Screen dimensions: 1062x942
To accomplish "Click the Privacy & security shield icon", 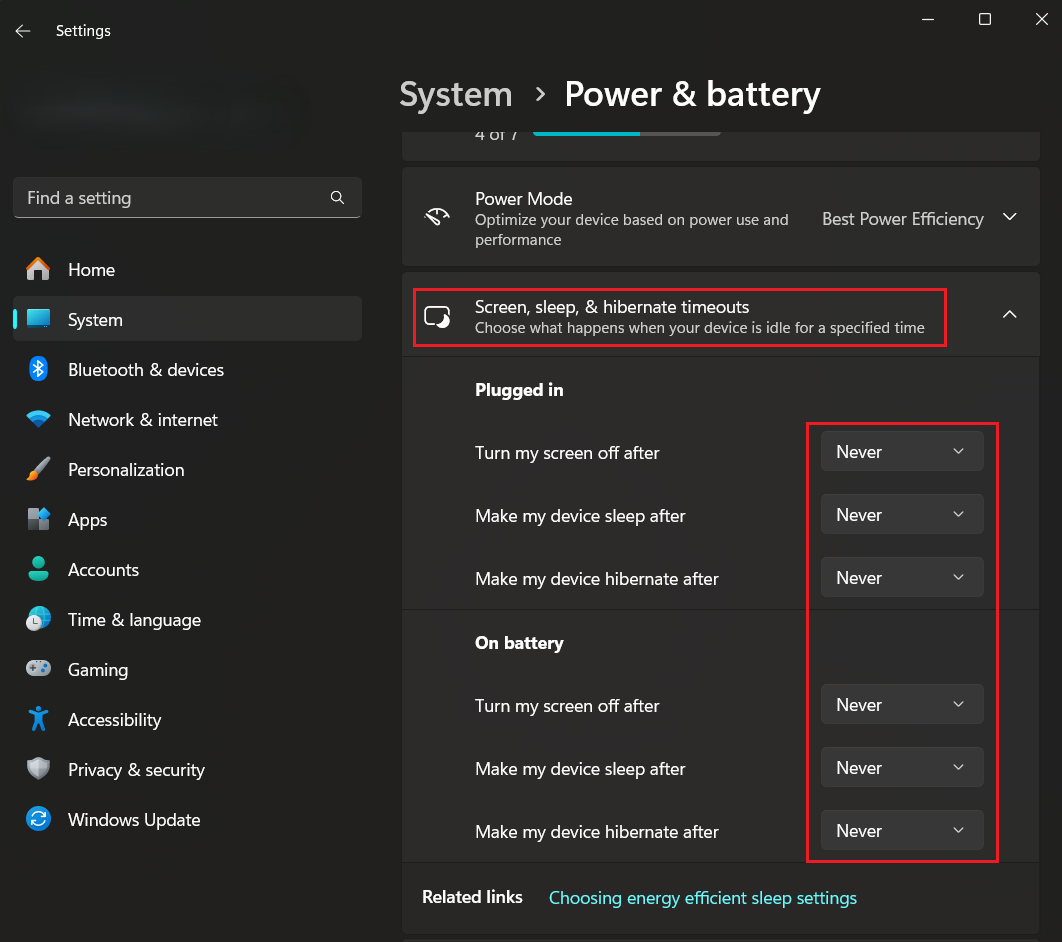I will click(39, 770).
